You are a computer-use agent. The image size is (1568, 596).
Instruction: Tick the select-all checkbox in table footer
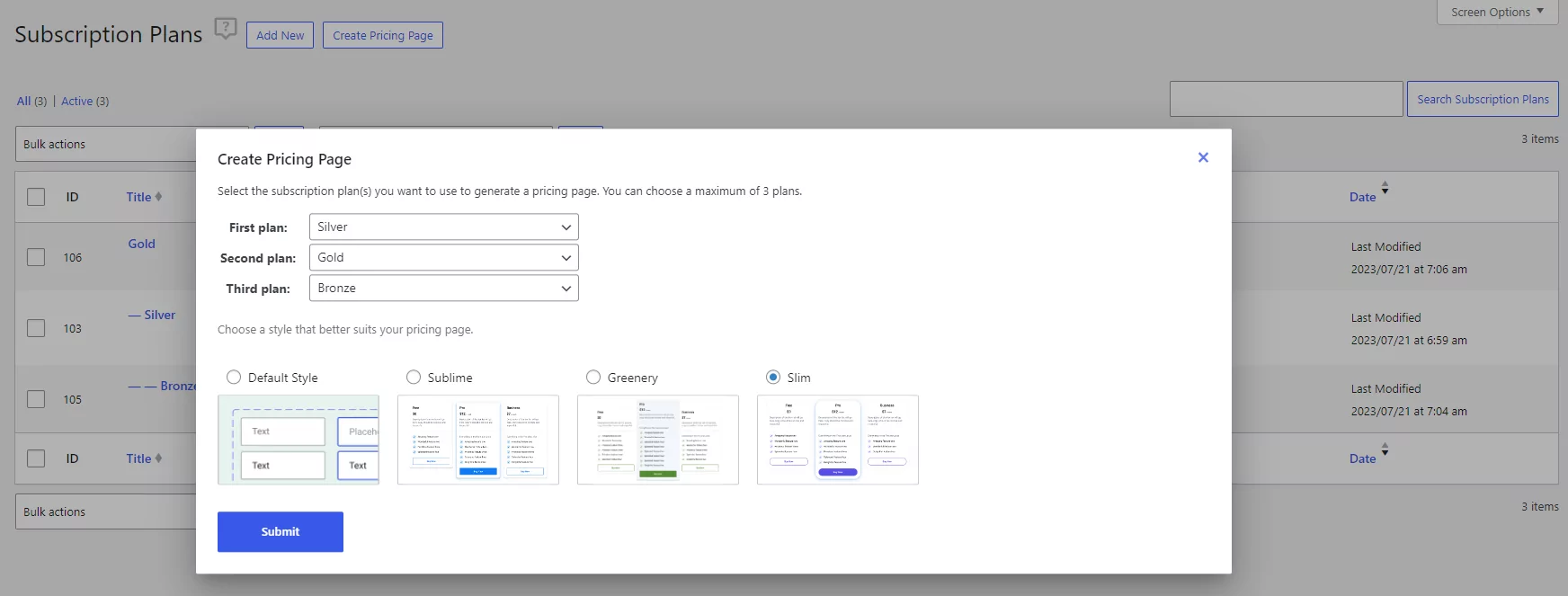coord(36,458)
